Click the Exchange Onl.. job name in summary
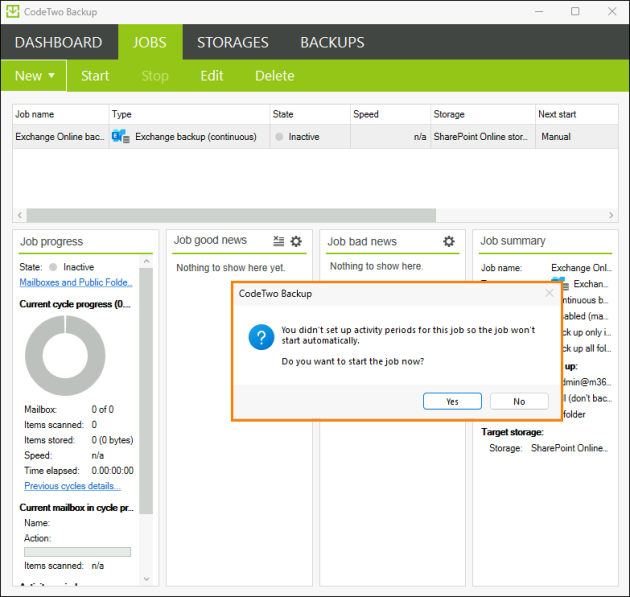This screenshot has width=630, height=597. point(581,268)
